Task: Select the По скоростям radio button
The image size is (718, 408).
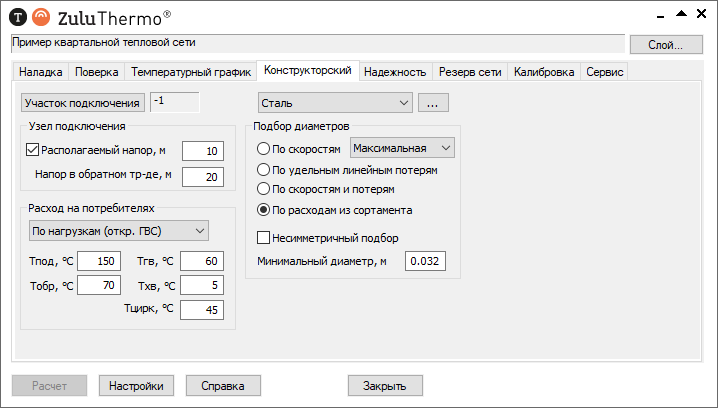Action: coord(264,148)
